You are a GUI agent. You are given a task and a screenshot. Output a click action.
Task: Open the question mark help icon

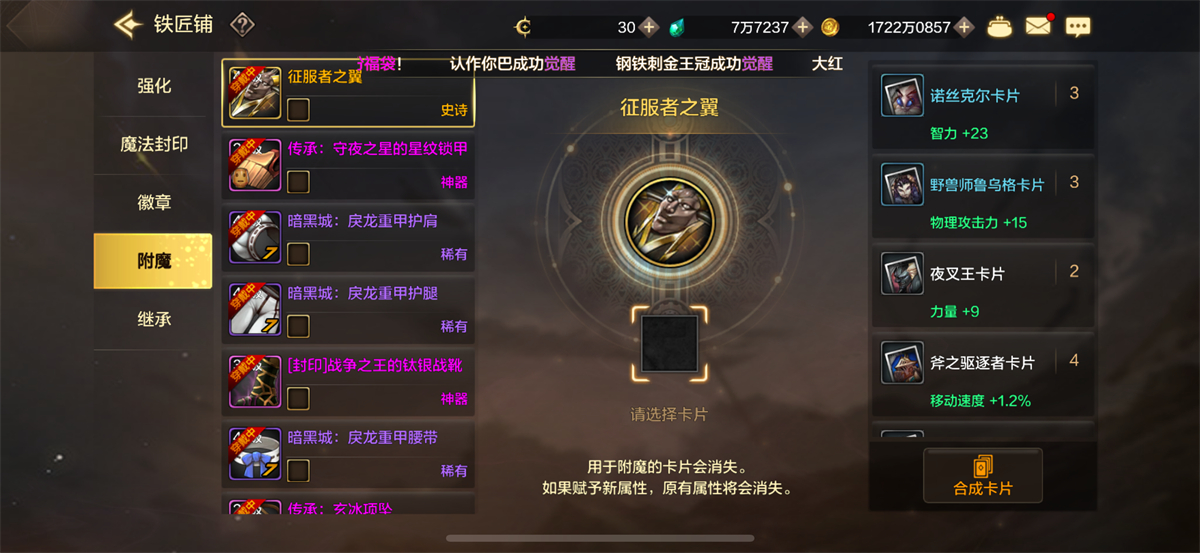(242, 25)
